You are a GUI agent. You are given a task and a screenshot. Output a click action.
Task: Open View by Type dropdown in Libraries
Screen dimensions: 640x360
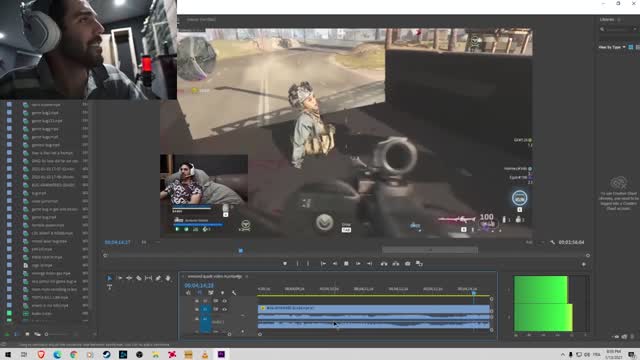[x=612, y=47]
